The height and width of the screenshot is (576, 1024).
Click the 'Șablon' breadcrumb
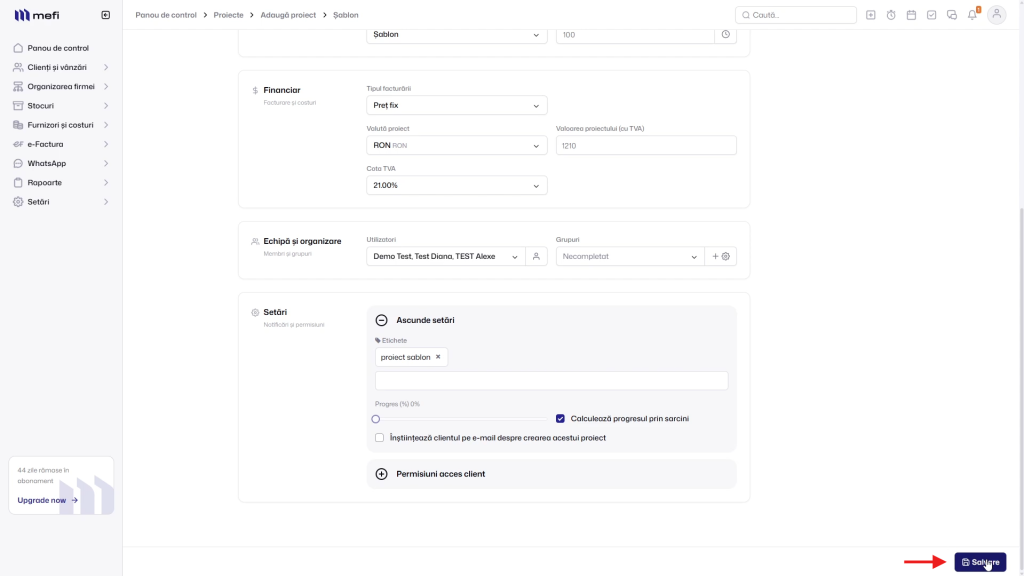[x=345, y=15]
